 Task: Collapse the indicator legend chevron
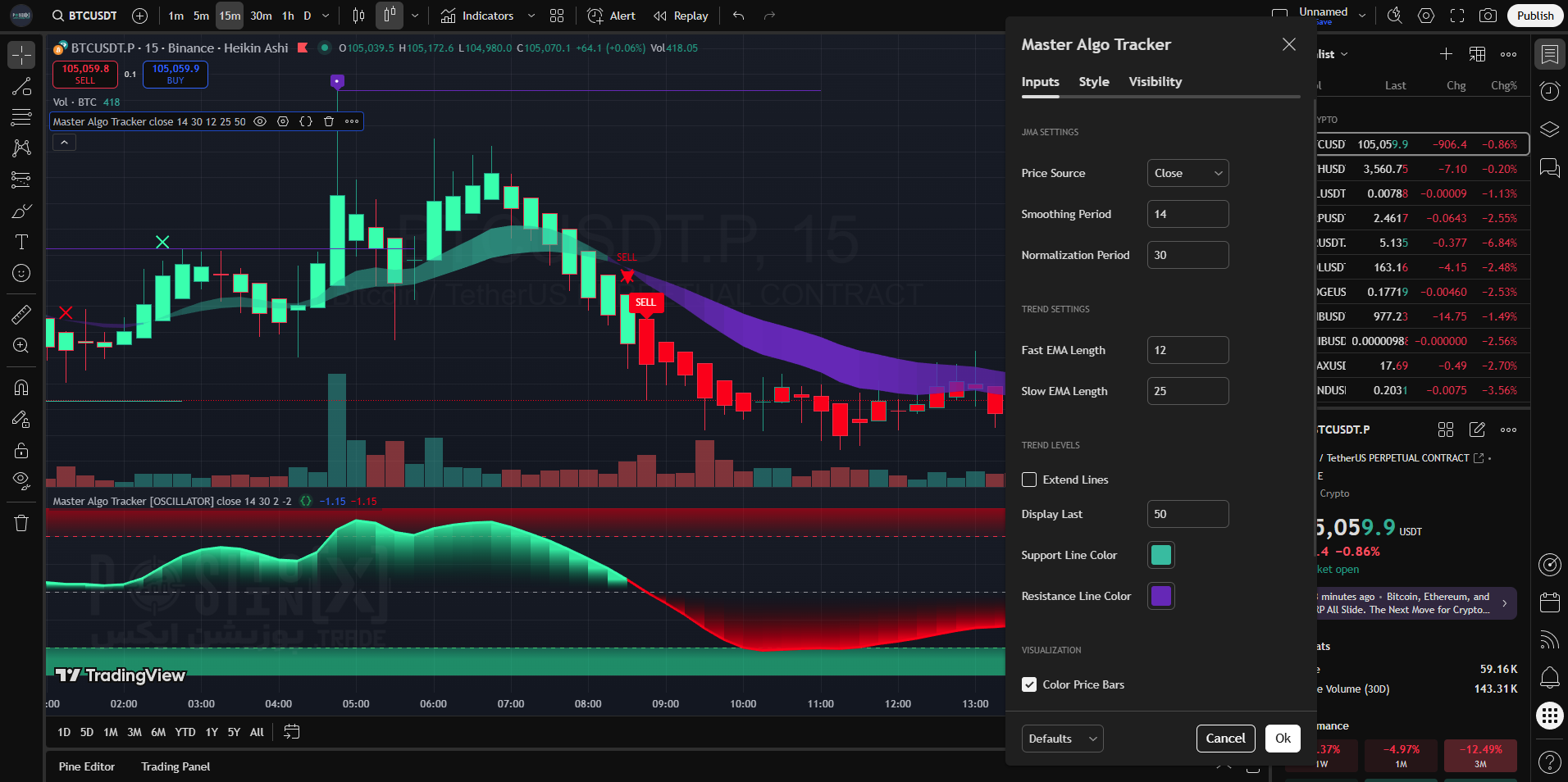[64, 142]
